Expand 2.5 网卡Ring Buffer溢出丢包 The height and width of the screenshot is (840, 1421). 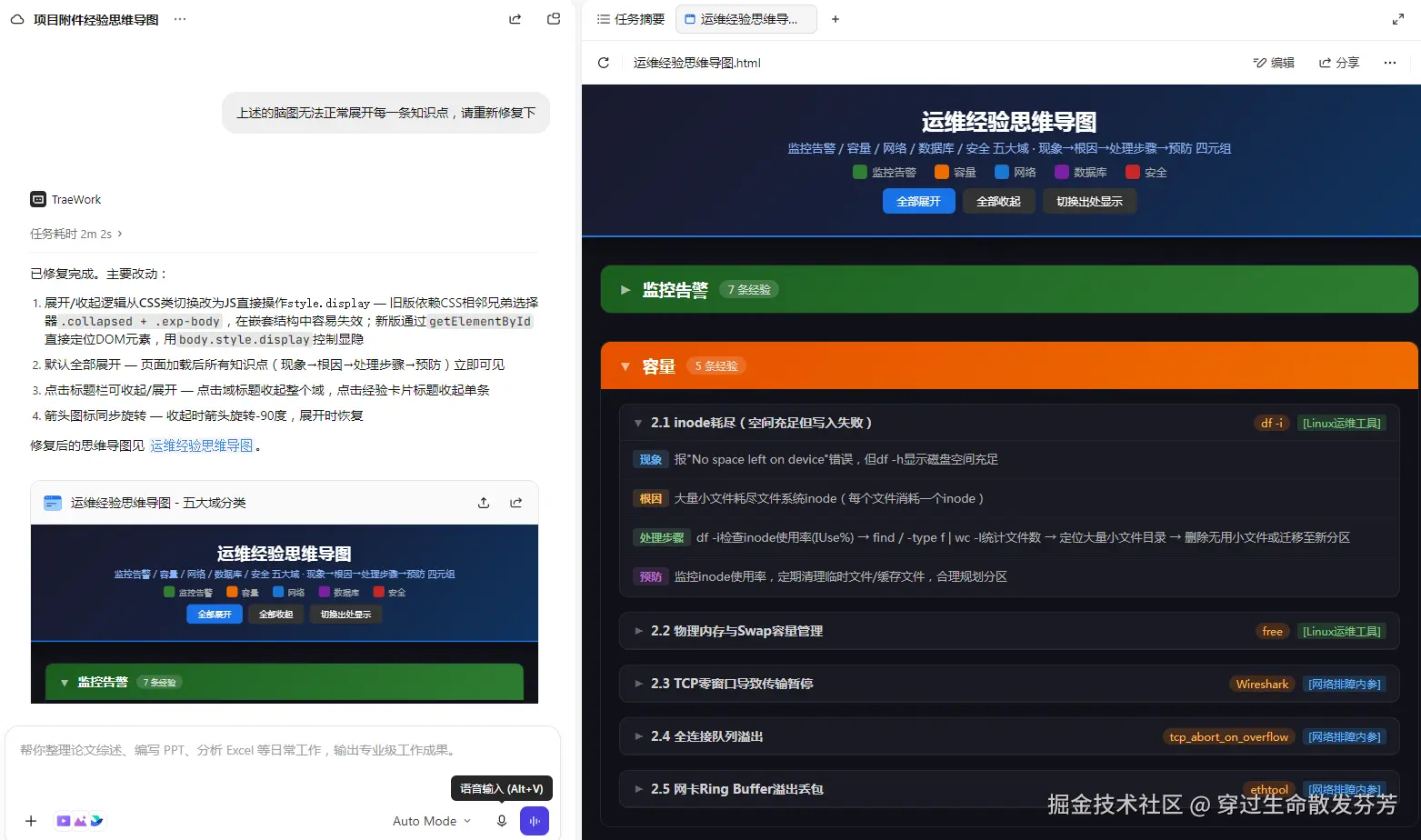click(x=1009, y=789)
